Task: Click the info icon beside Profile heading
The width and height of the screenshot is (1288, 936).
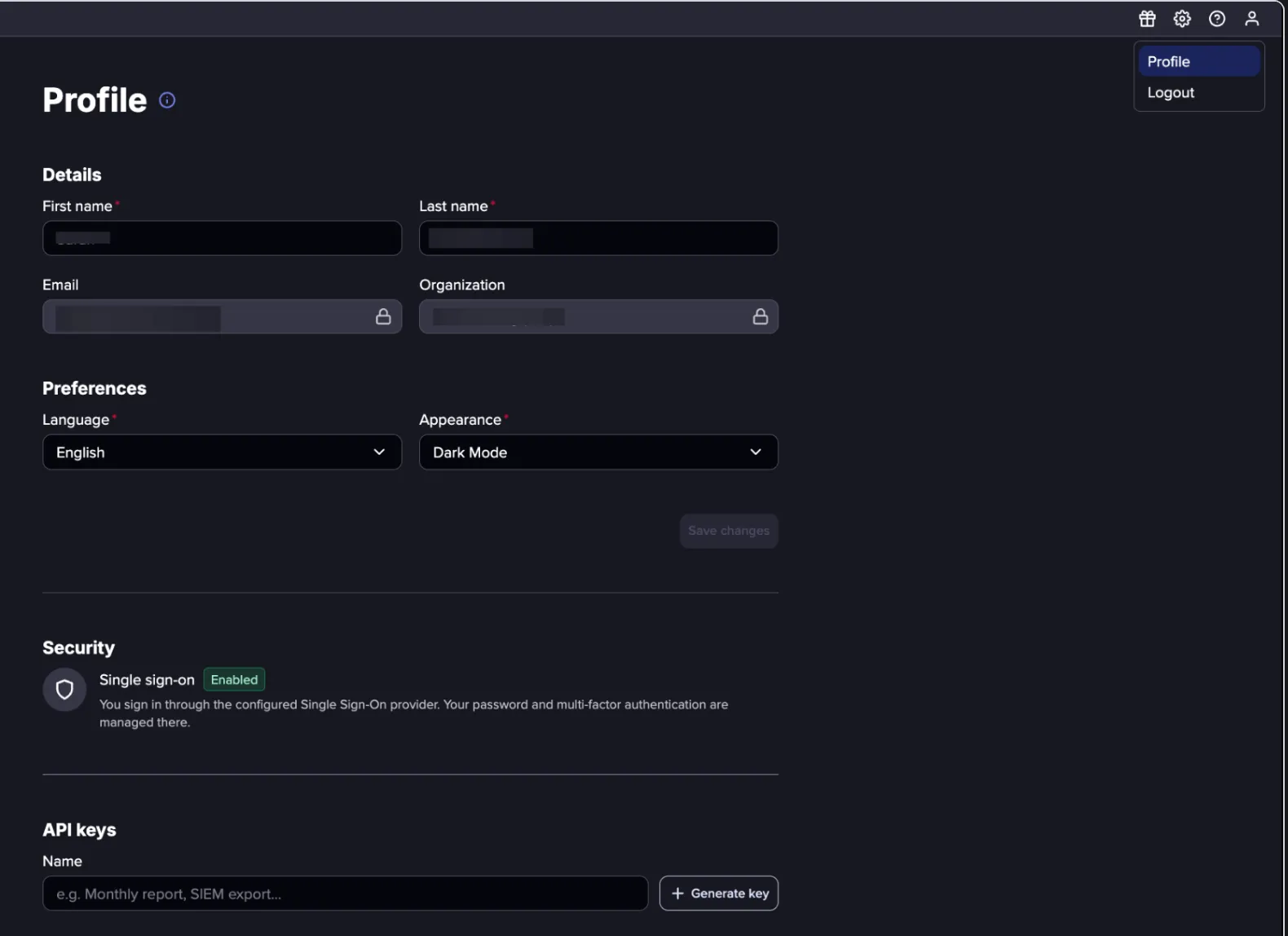Action: point(167,100)
